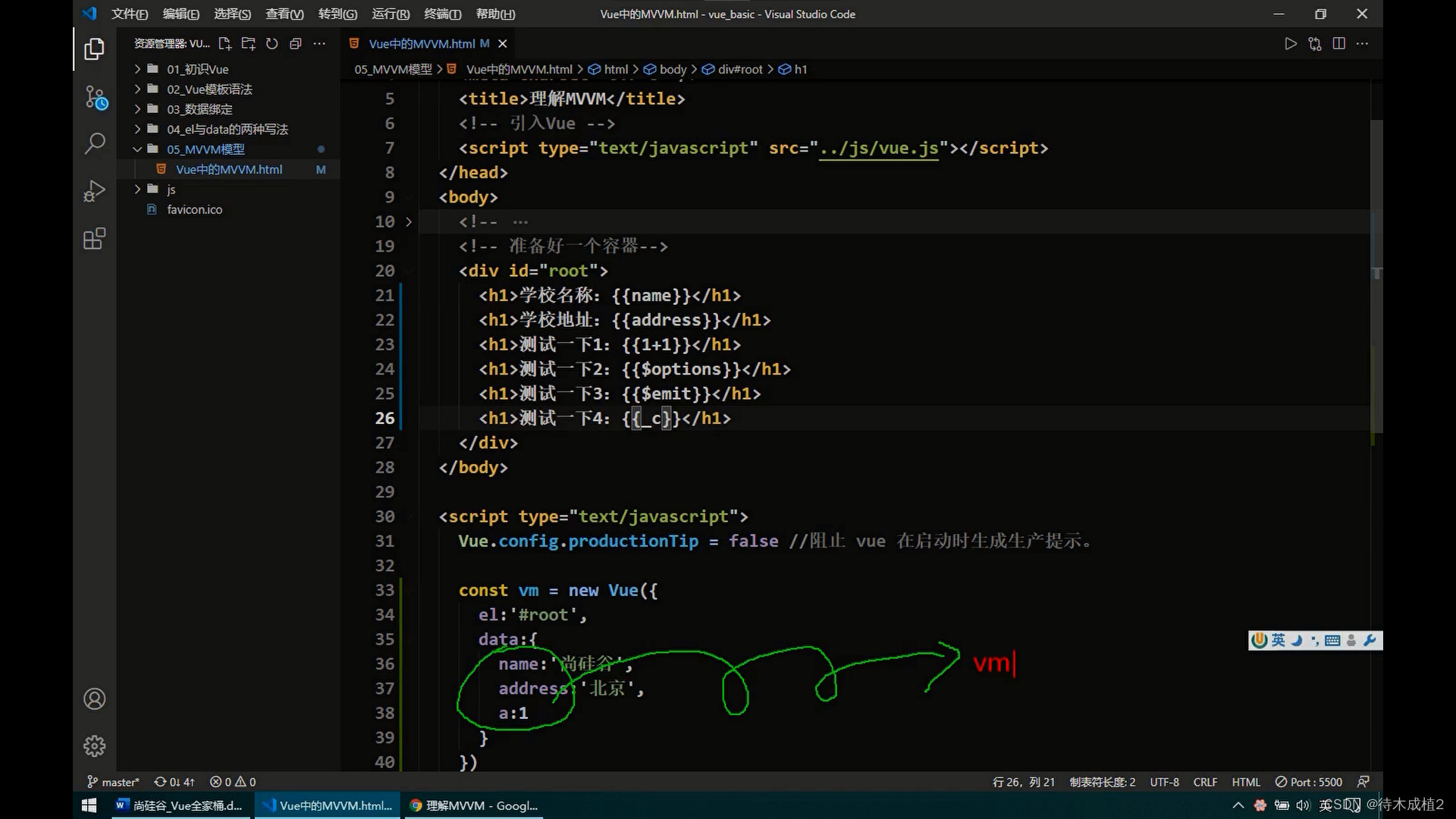Select favicon.ico in file tree

[x=227, y=209]
